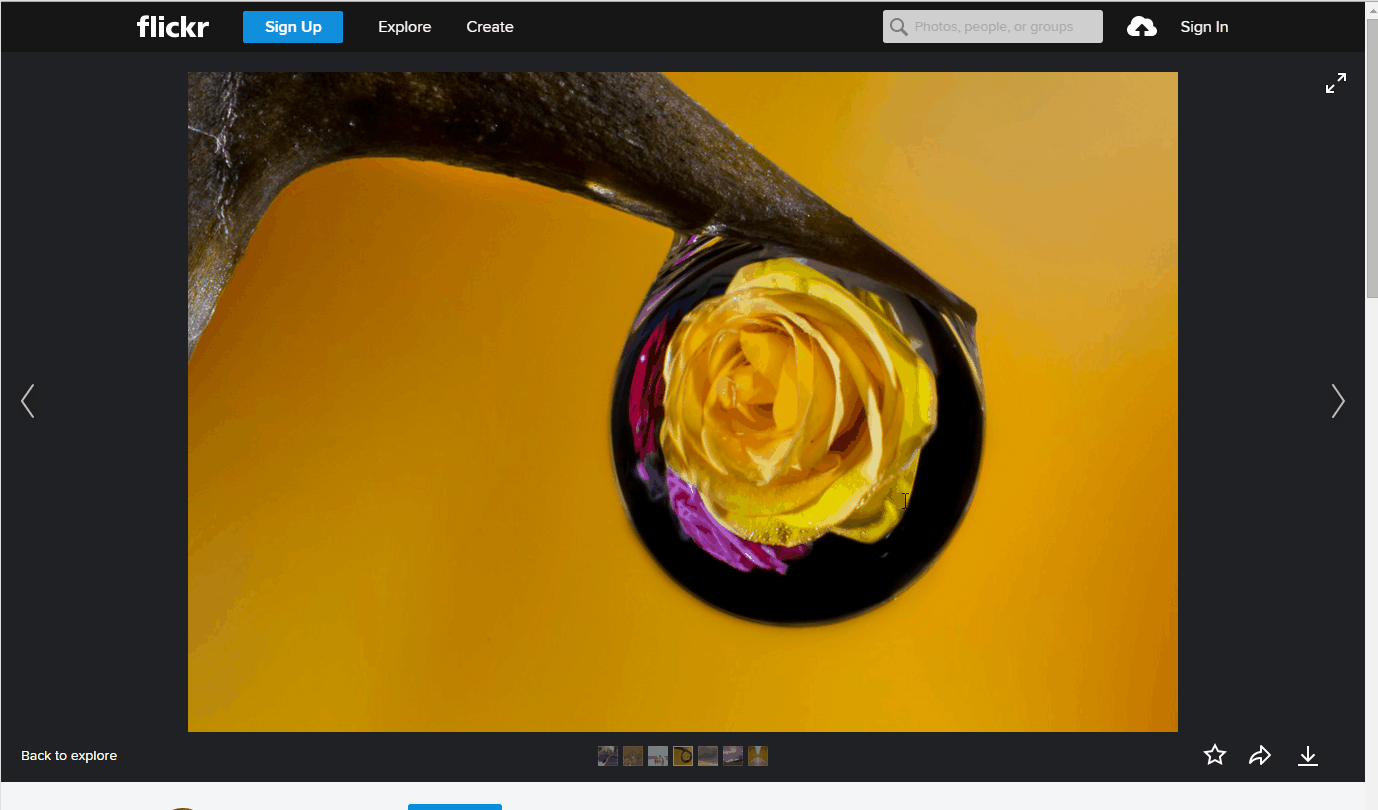The height and width of the screenshot is (810, 1378).
Task: Select highlighted yellow rose thumbnail
Action: point(683,756)
